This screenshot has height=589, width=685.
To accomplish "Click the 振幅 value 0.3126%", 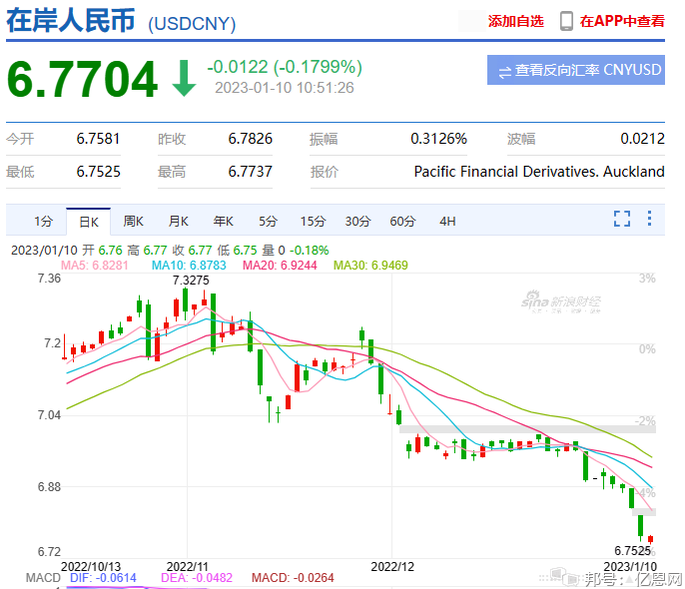I will point(439,139).
